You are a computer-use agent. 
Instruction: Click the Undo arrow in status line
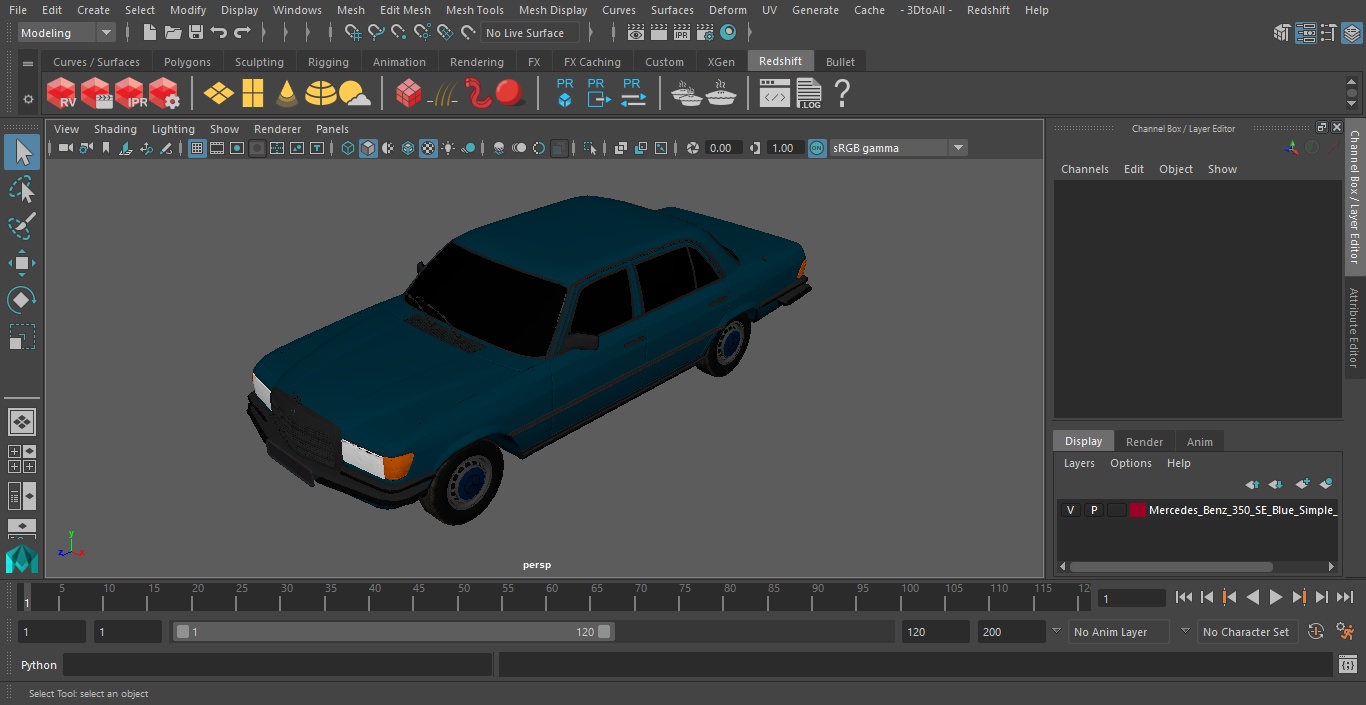point(219,33)
